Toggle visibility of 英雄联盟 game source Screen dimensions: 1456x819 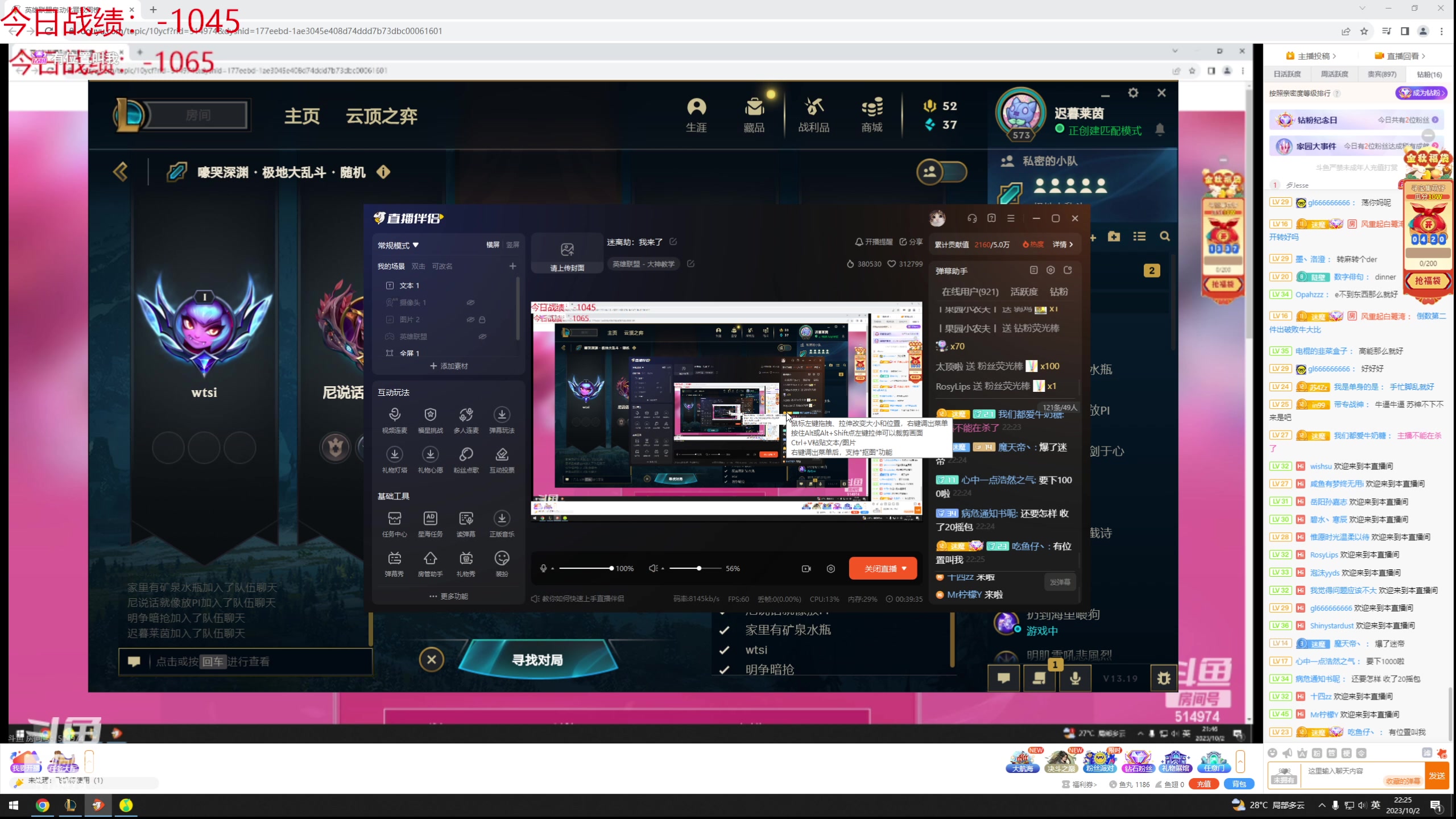pos(482,337)
